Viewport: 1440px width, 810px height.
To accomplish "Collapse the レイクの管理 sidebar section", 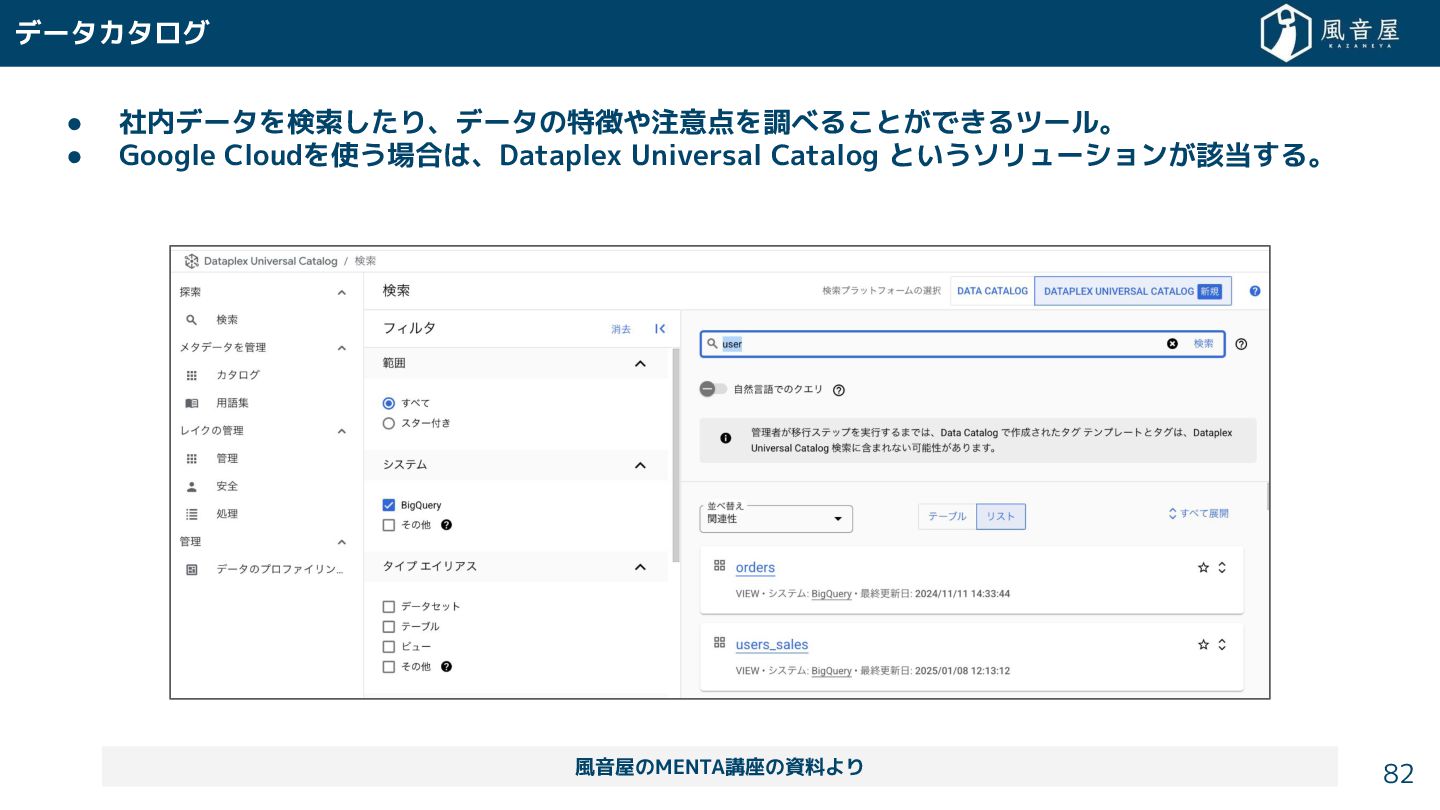I will (x=341, y=431).
